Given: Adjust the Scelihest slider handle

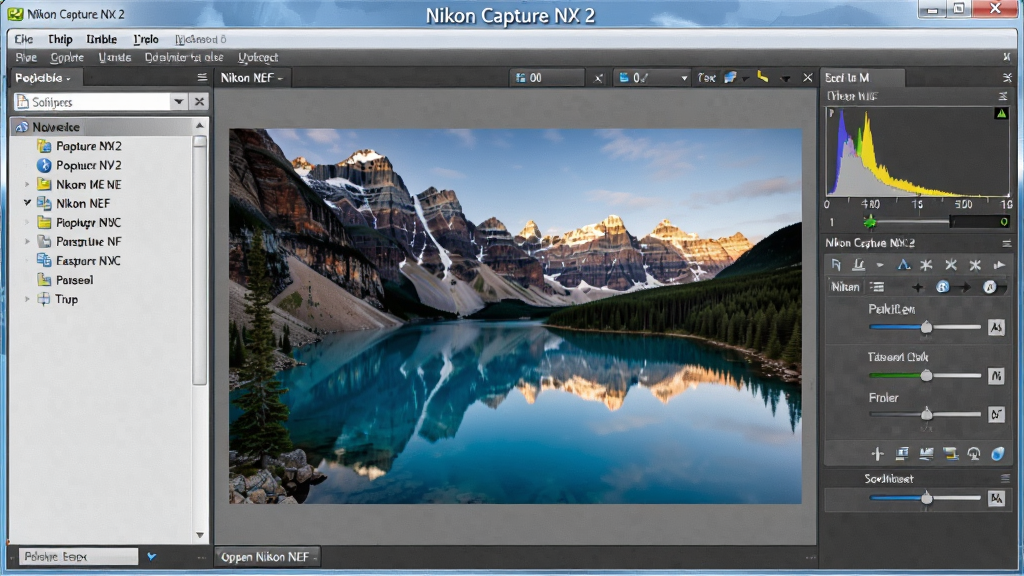Looking at the screenshot, I should [926, 498].
